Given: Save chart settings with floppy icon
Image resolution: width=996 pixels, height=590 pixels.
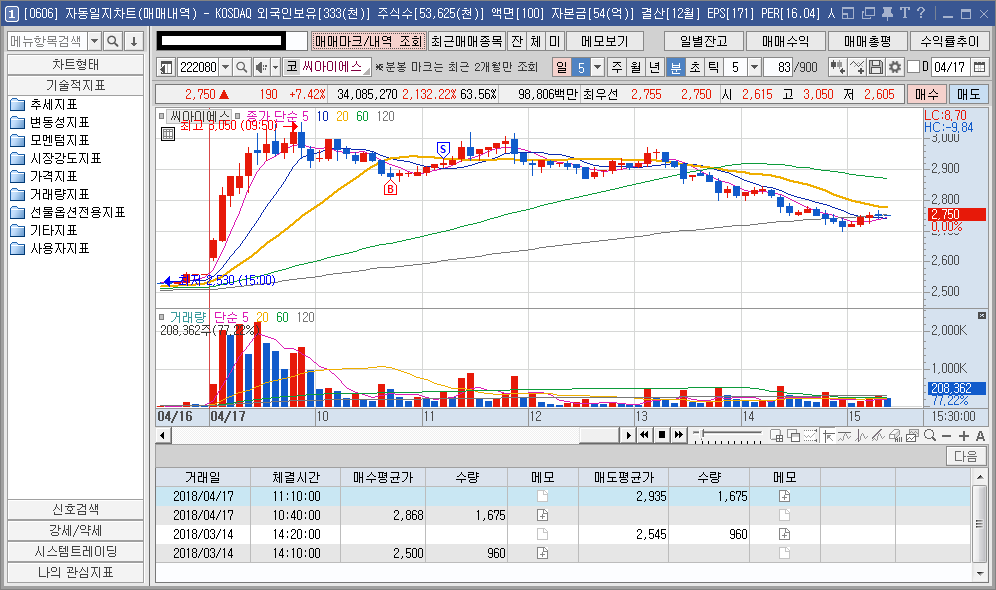Looking at the screenshot, I should click(876, 67).
